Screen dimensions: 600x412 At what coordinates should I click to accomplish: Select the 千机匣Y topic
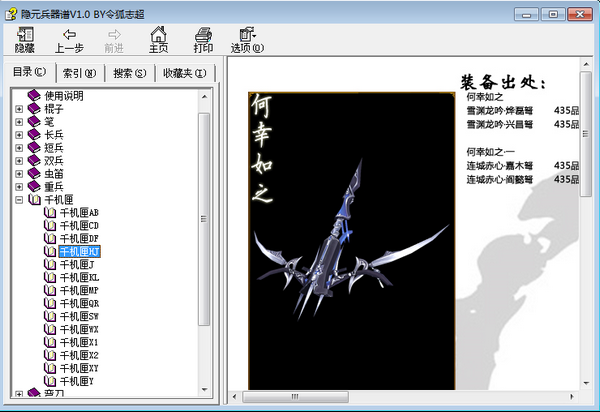click(77, 382)
